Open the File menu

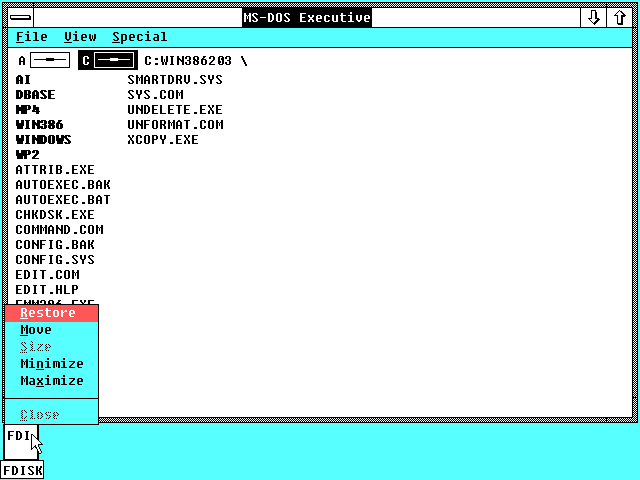pyautogui.click(x=31, y=37)
